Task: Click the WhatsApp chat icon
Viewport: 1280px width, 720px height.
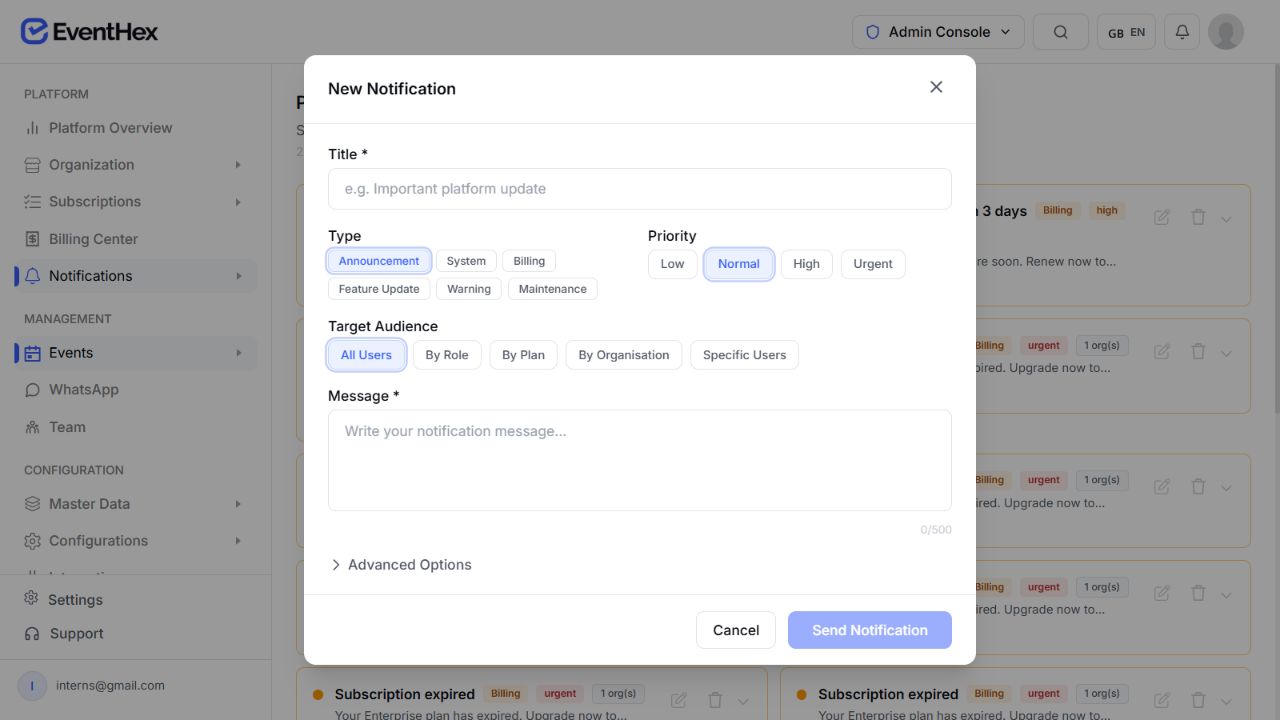Action: [x=32, y=390]
